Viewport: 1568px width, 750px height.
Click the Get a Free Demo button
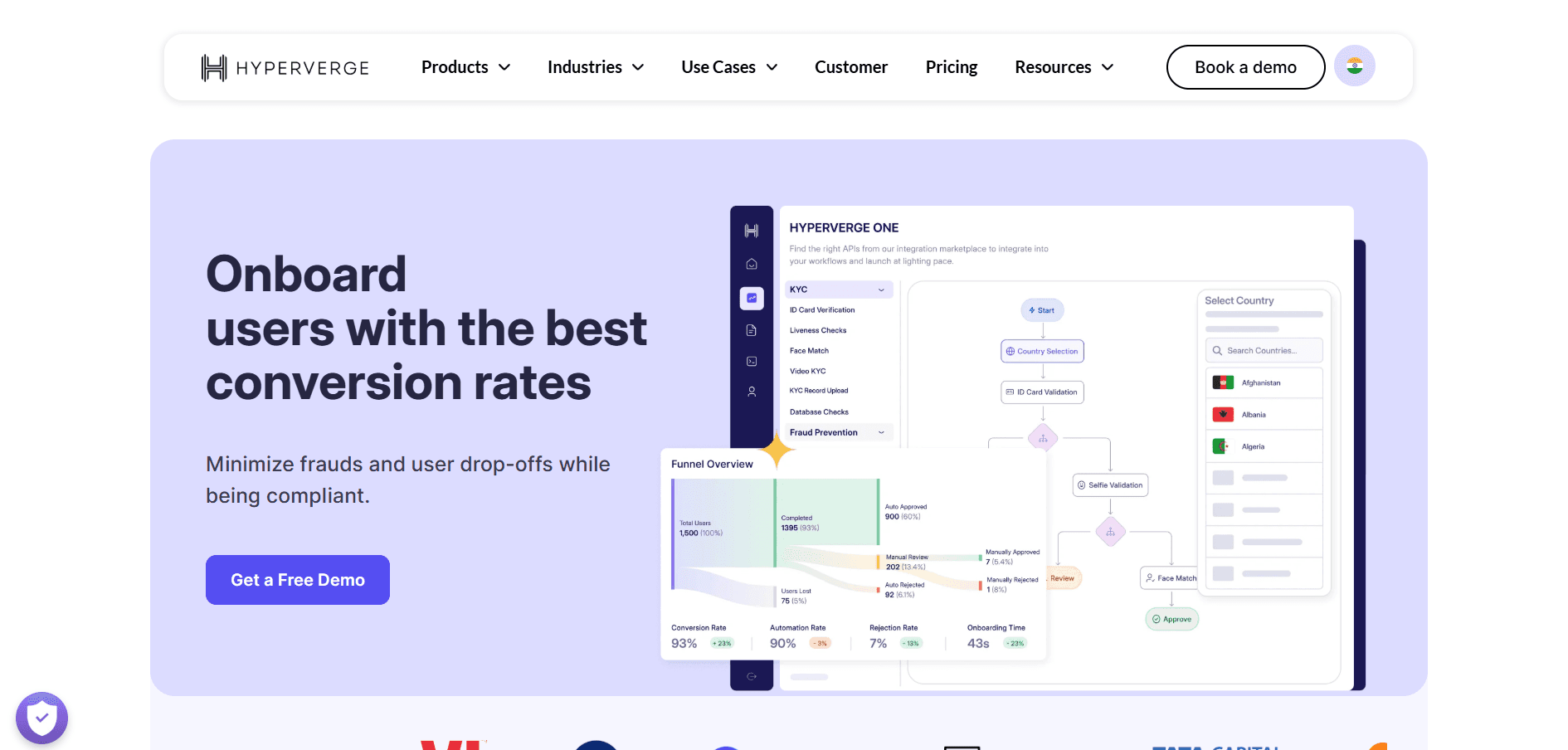pos(298,580)
